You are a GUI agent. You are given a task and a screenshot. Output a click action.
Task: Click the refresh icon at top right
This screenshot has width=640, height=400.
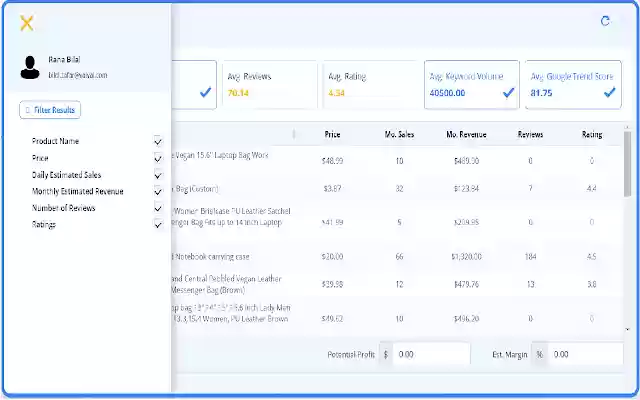click(605, 21)
